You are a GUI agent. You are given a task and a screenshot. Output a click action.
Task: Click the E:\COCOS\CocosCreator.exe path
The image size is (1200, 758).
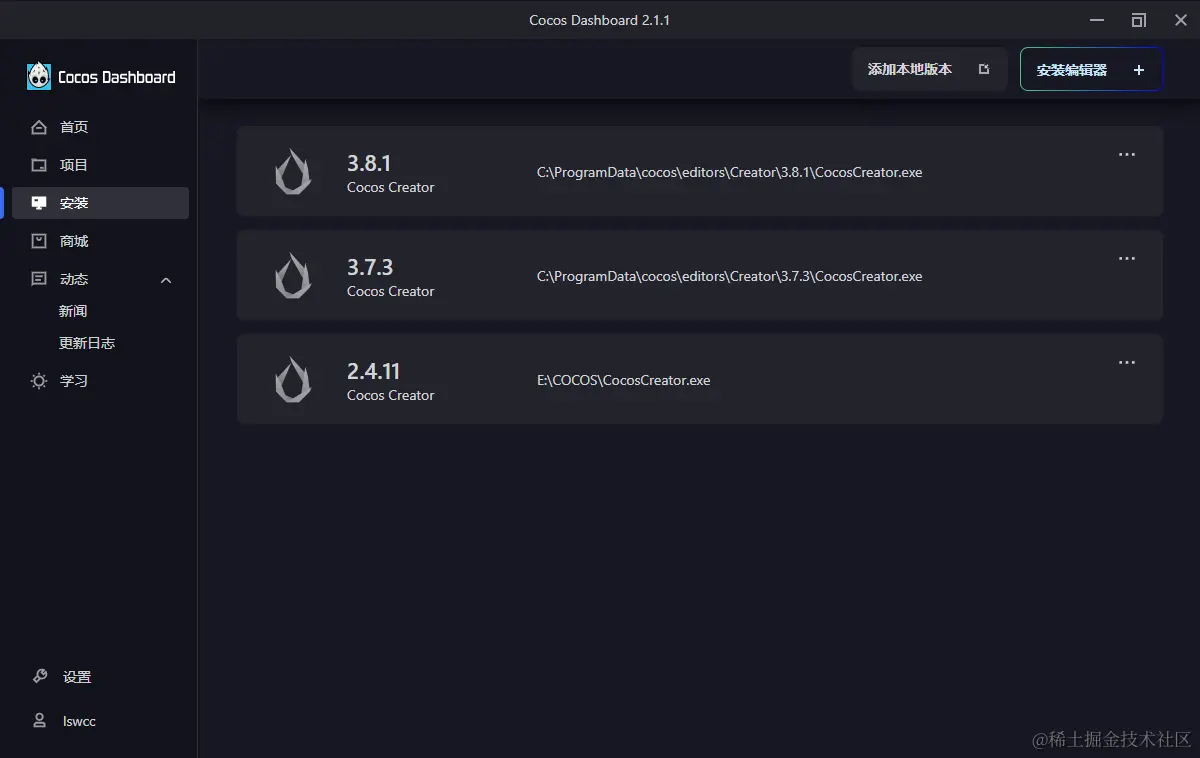tap(624, 380)
